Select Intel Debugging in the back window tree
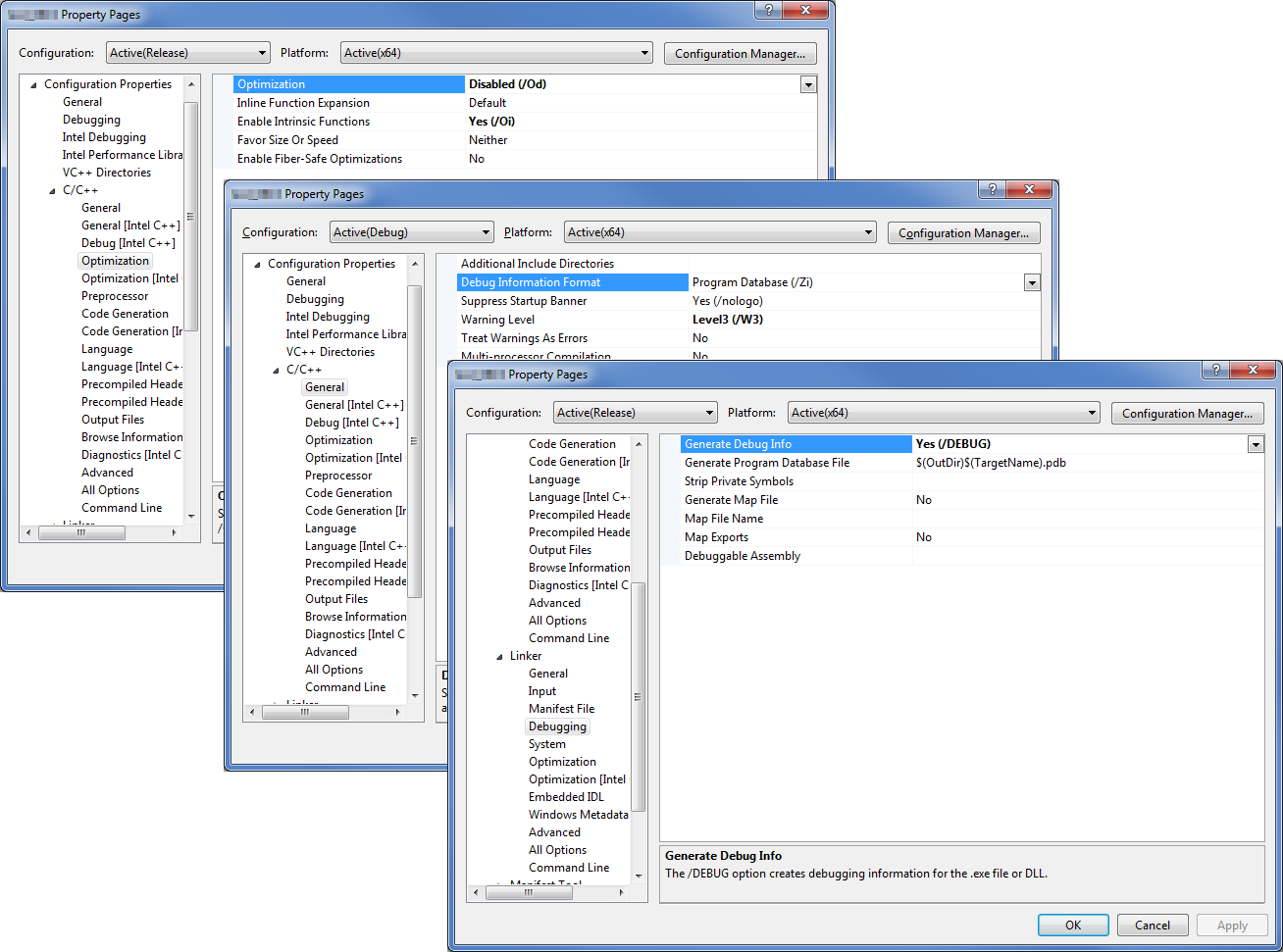The height and width of the screenshot is (952, 1283). click(x=104, y=137)
